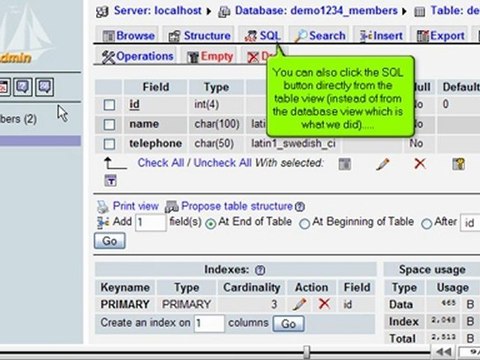This screenshot has height=360, width=480.
Task: Open the Export tab
Action: pyautogui.click(x=441, y=35)
